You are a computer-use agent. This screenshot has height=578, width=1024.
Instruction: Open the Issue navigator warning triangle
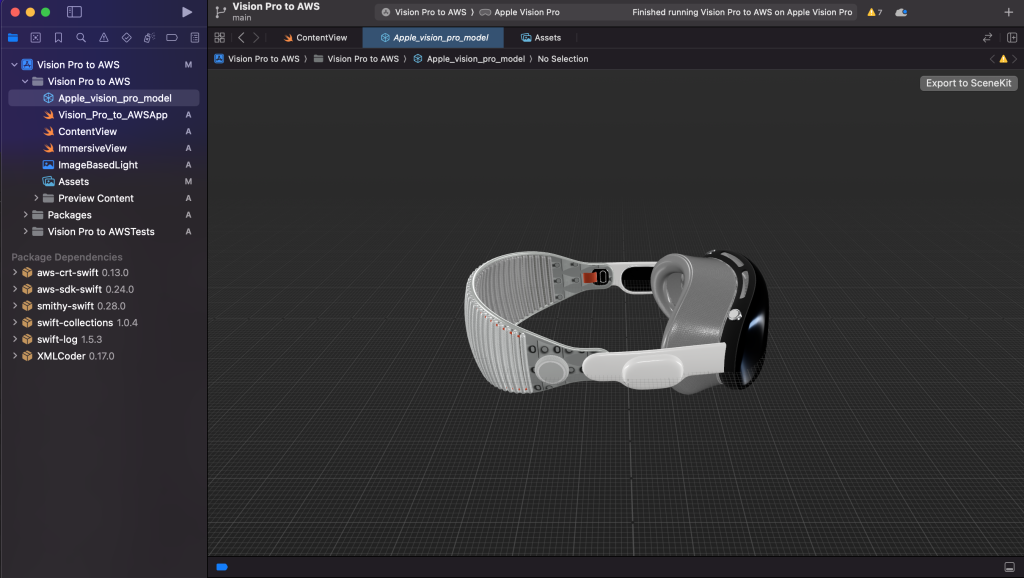(x=104, y=37)
